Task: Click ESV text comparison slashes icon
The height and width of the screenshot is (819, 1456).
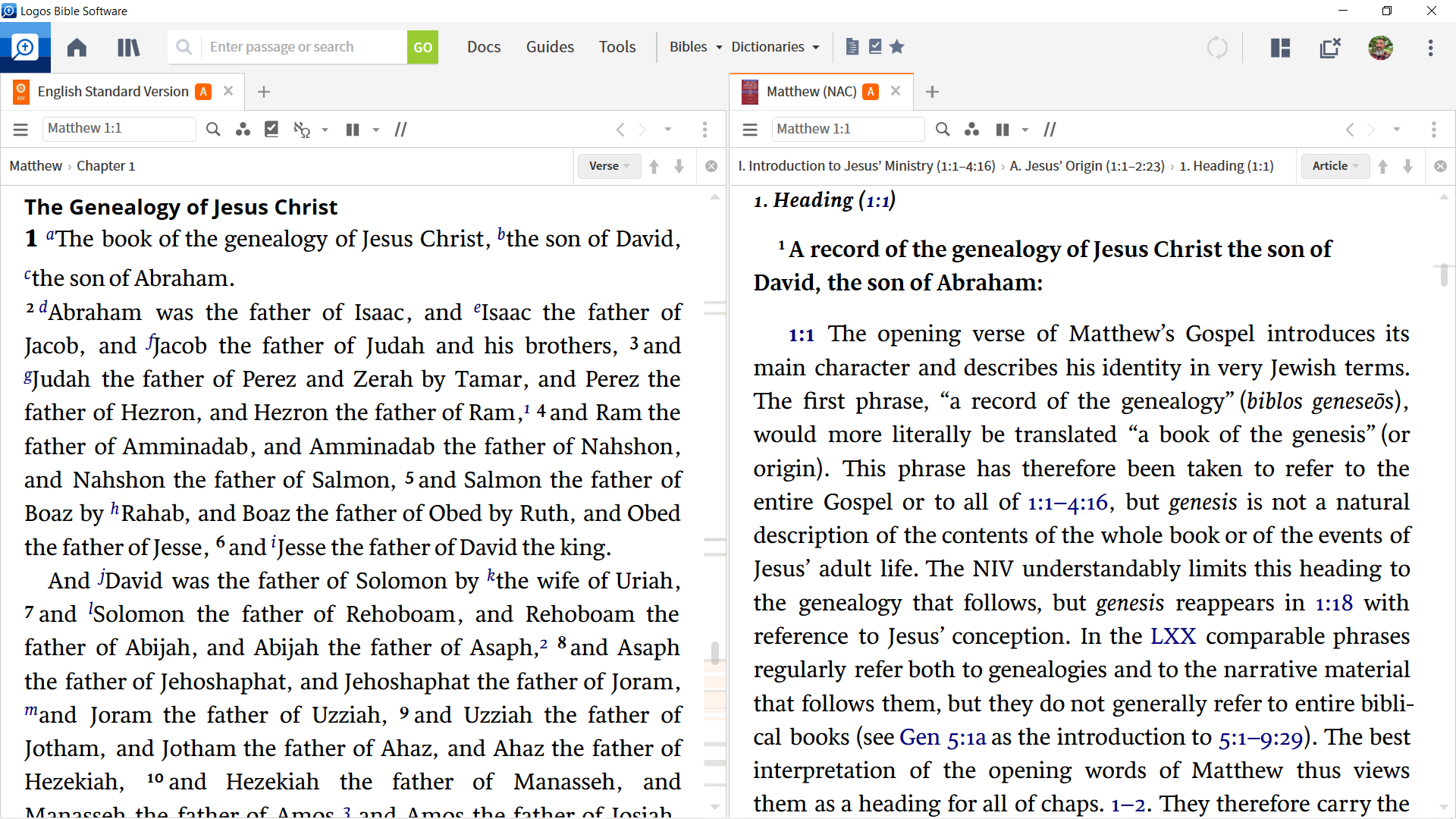Action: 401,130
